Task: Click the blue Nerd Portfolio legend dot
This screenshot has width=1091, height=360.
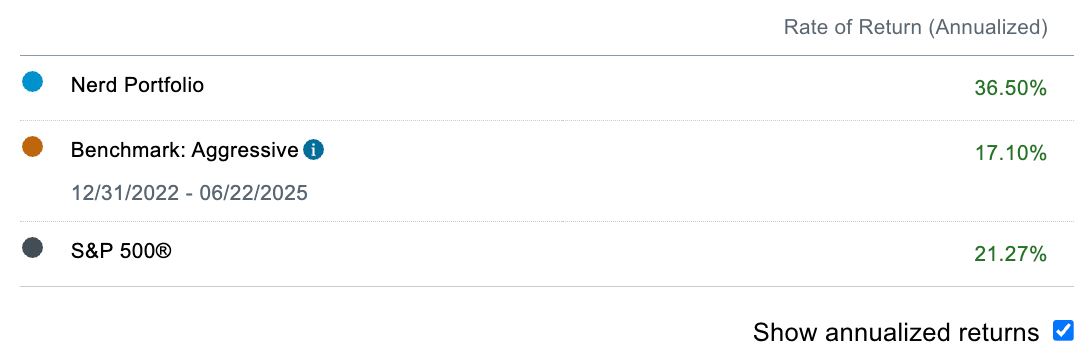Action: [x=32, y=83]
